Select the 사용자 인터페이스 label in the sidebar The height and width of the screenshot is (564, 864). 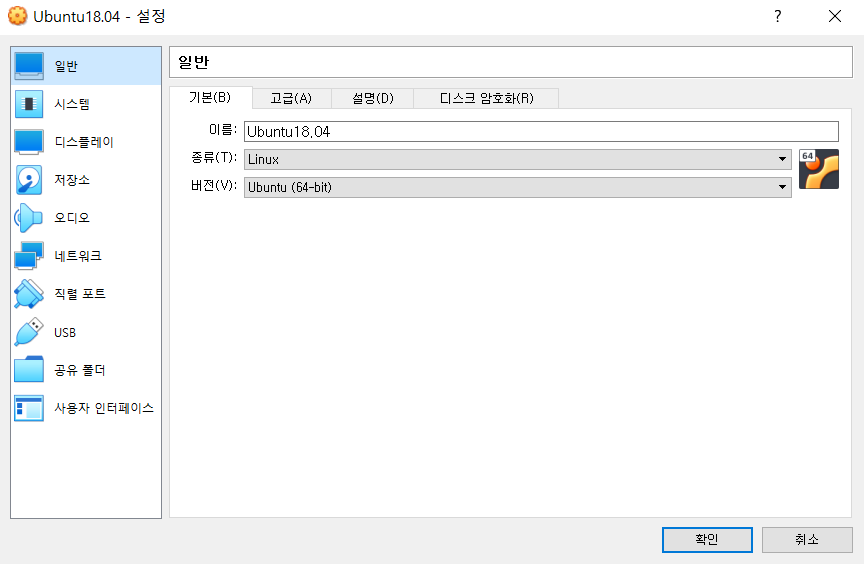(104, 408)
